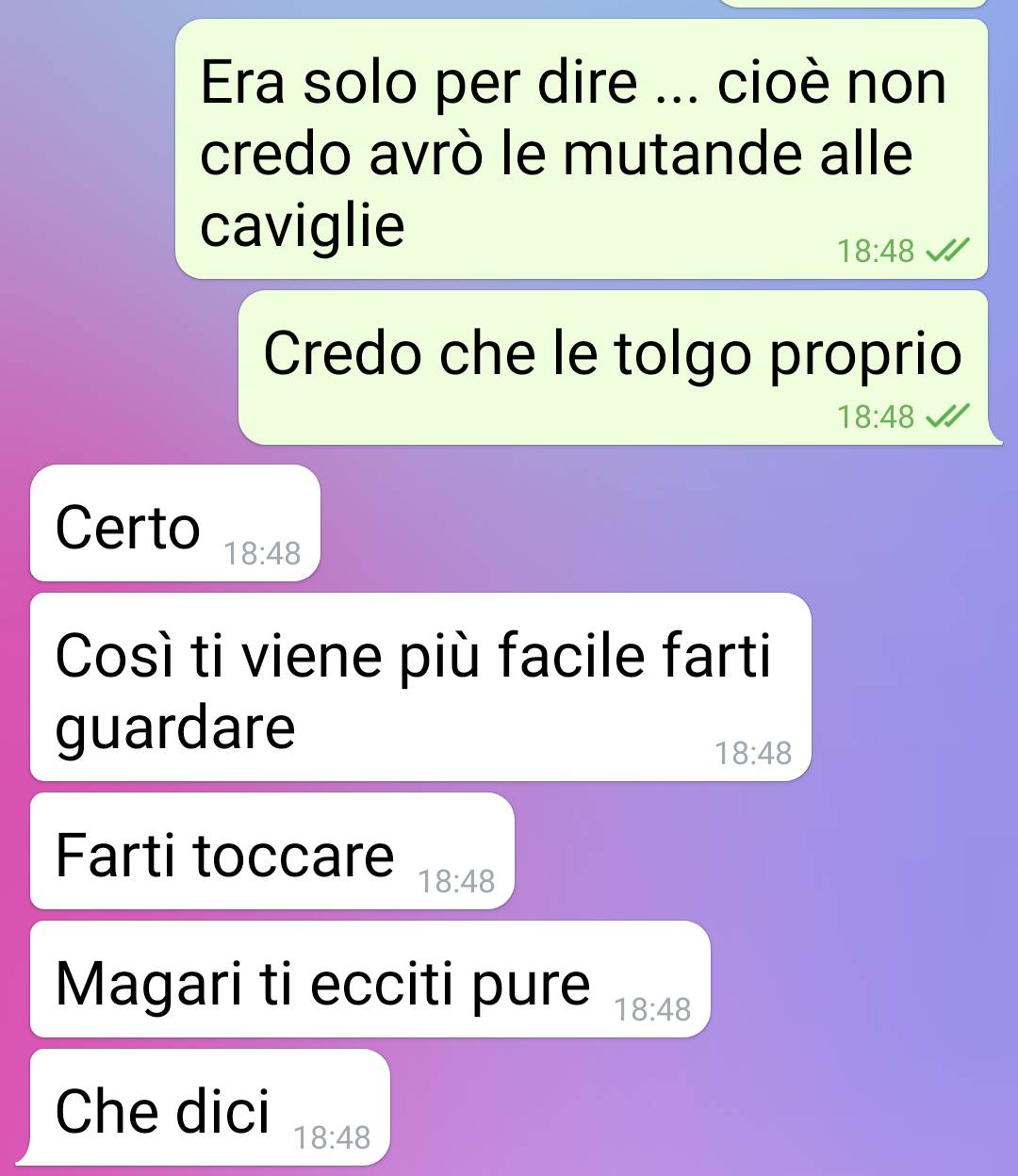
Task: Tap the timestamp on the 'Magari ti ecciti pure' message
Action: pos(652,1009)
